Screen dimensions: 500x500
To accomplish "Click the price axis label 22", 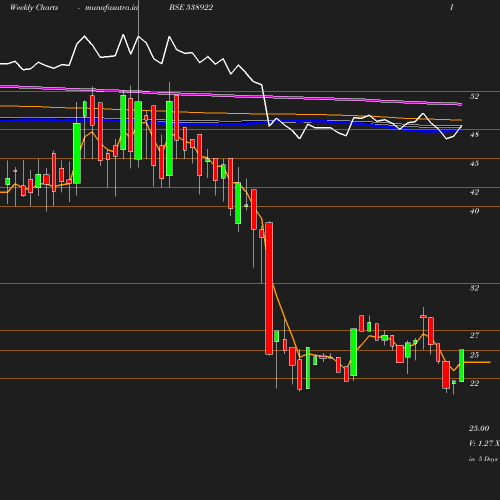I will [x=474, y=383].
